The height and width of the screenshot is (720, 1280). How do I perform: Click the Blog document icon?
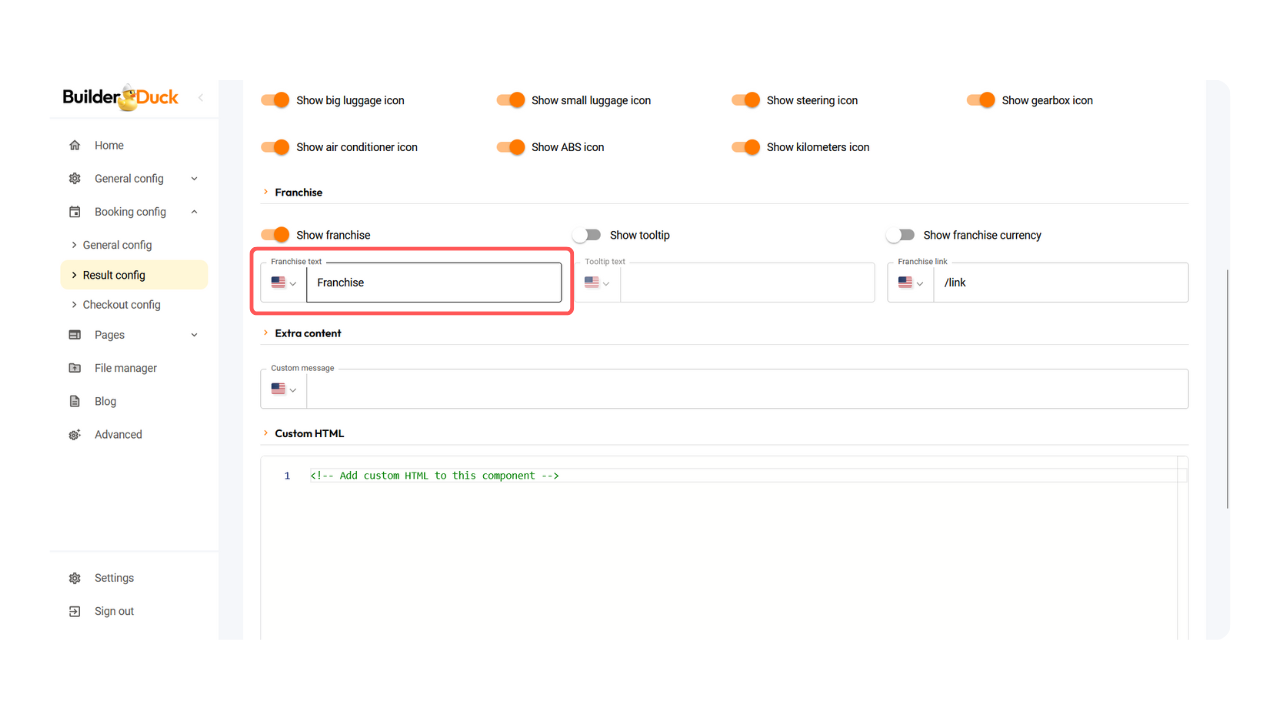75,401
